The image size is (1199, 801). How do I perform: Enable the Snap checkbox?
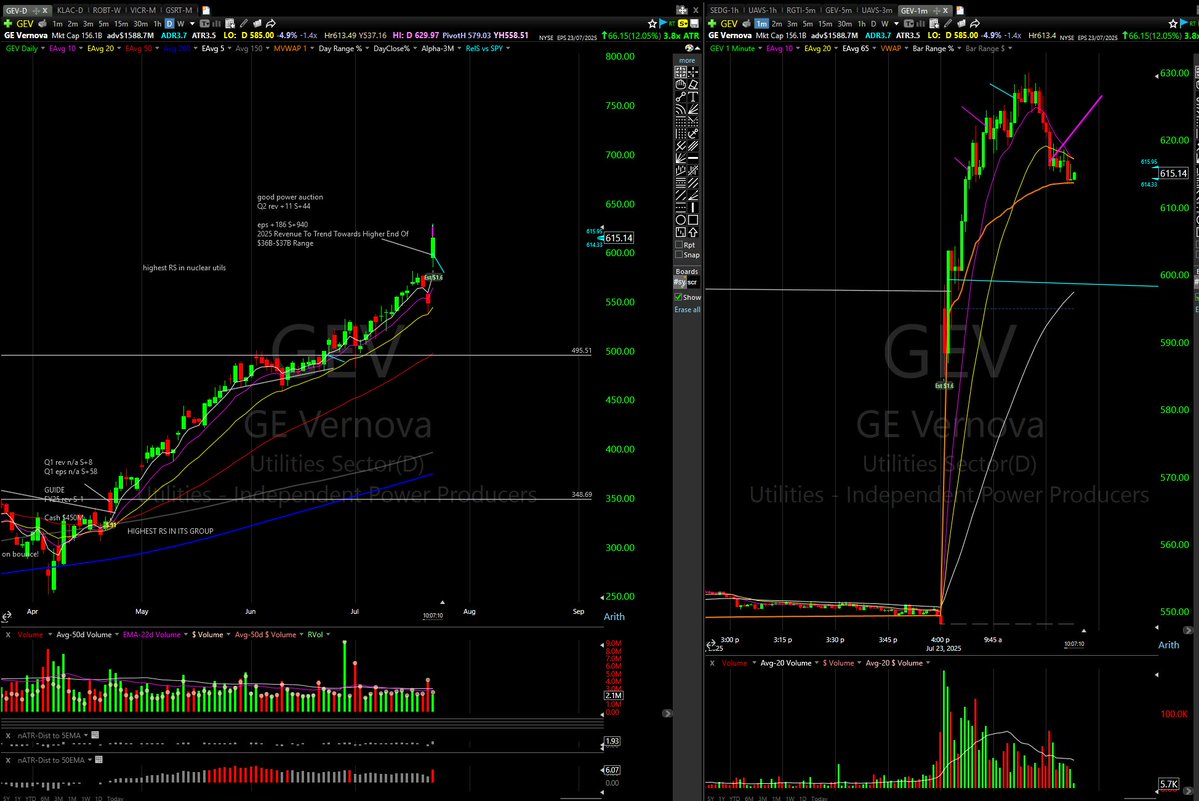pyautogui.click(x=679, y=255)
